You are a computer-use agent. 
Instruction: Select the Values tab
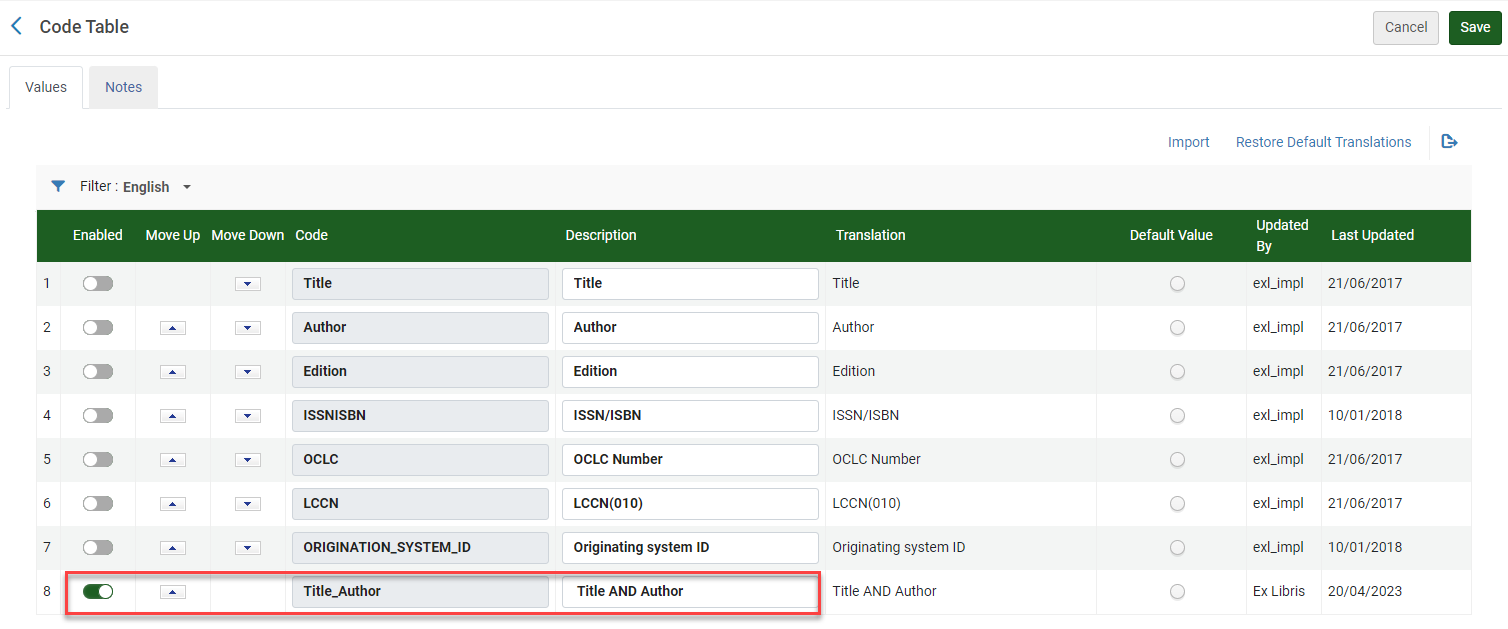click(x=46, y=87)
